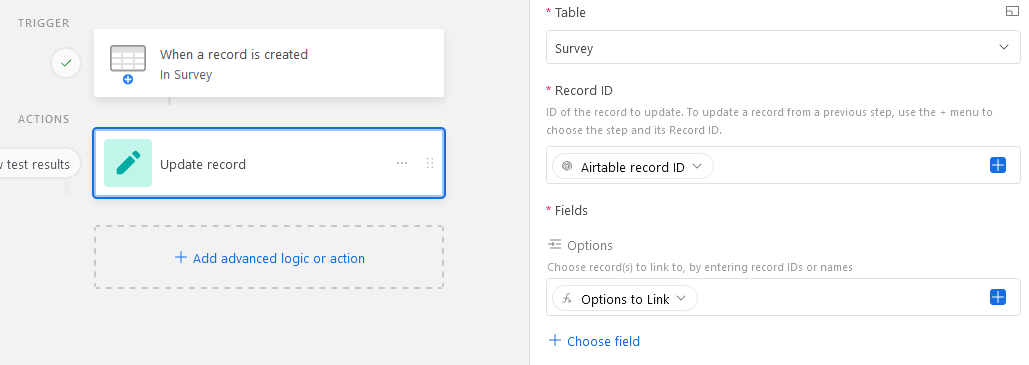Click the In Survey subtitle text
The height and width of the screenshot is (365, 1029).
[186, 75]
